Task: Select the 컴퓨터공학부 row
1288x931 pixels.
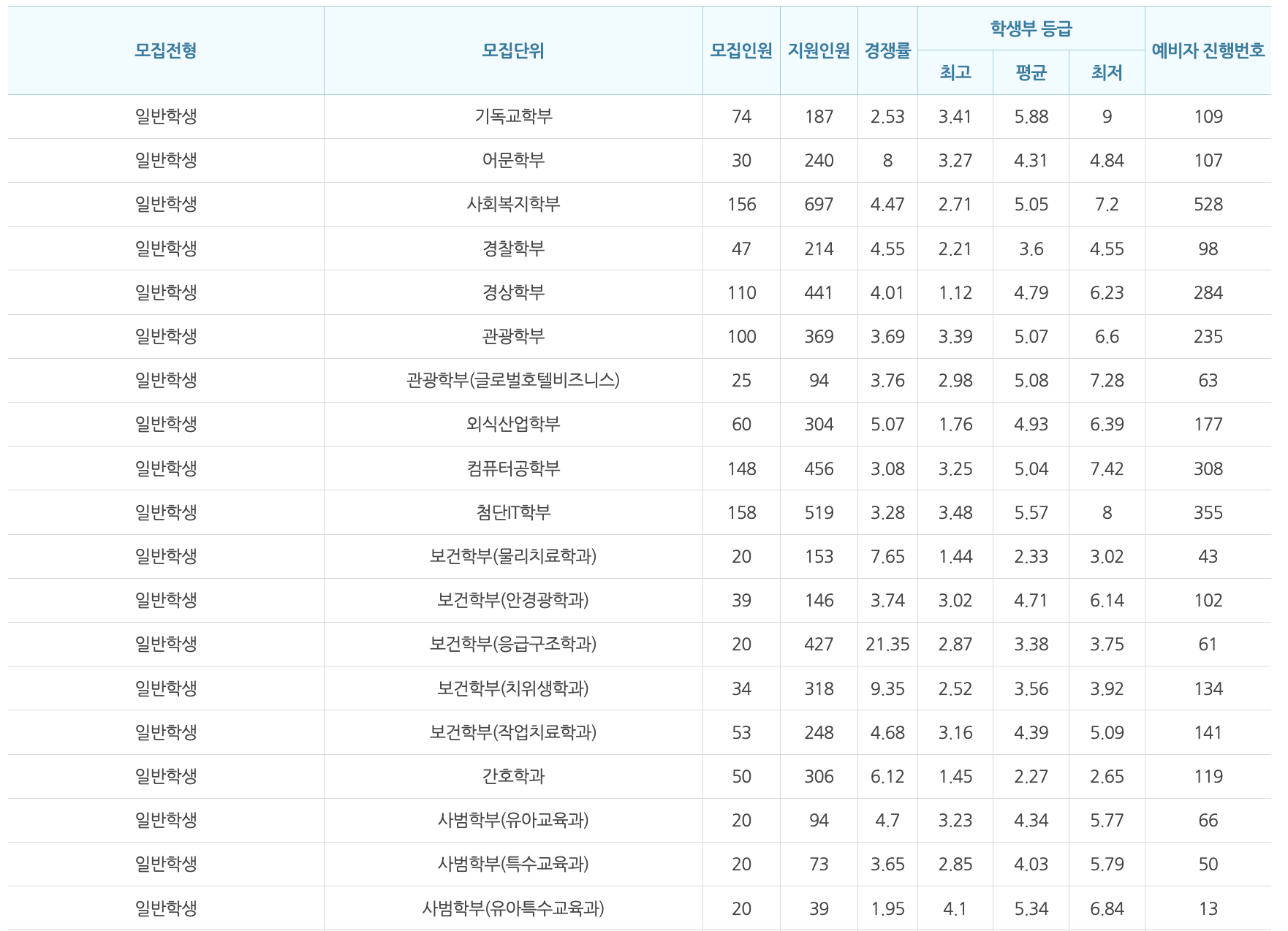Action: pos(512,468)
